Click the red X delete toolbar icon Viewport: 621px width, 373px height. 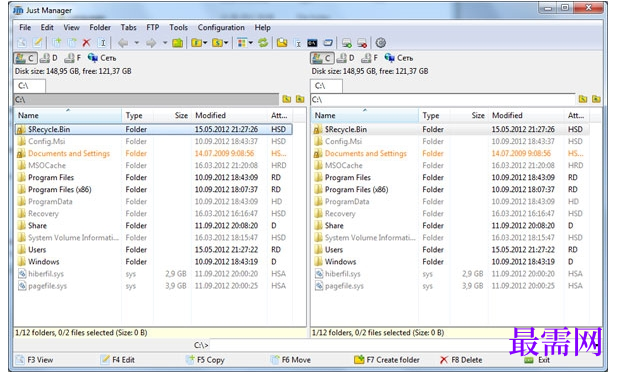(x=86, y=43)
